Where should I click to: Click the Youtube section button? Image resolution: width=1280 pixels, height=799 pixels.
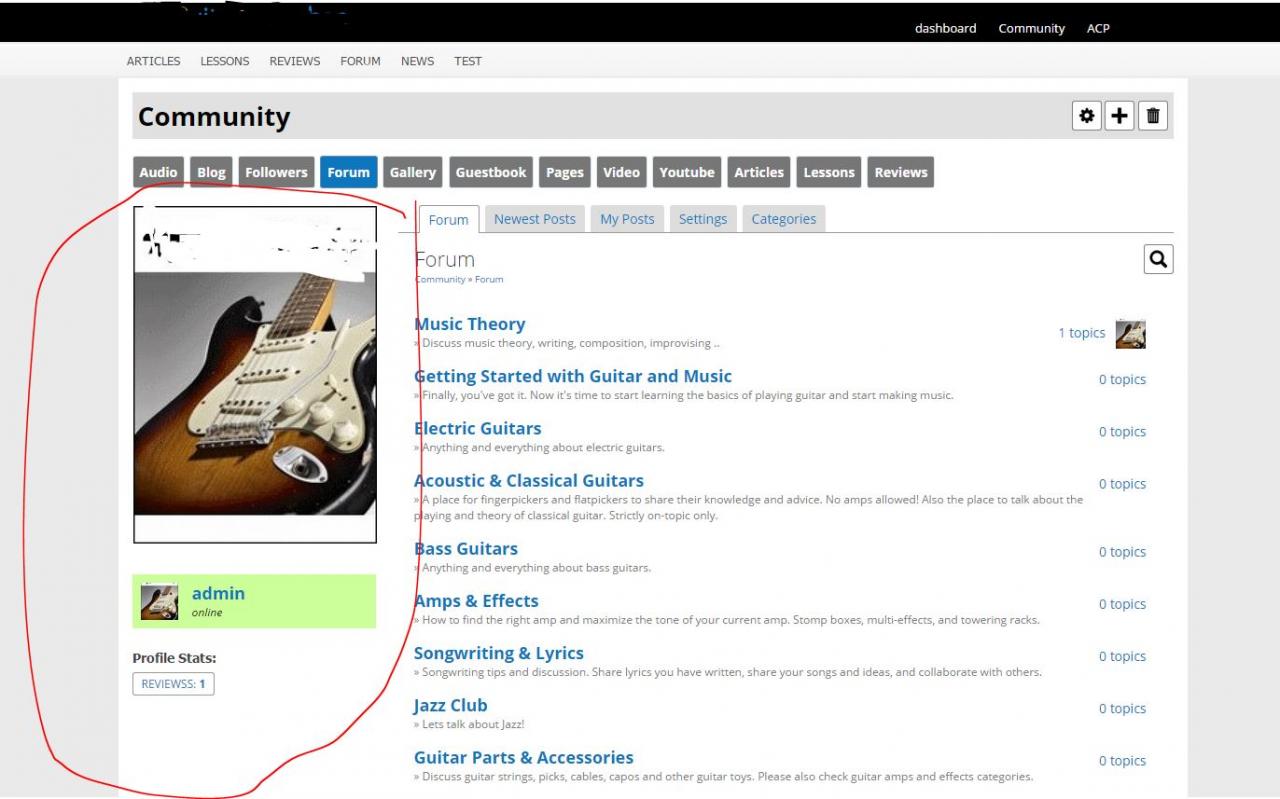pos(687,172)
